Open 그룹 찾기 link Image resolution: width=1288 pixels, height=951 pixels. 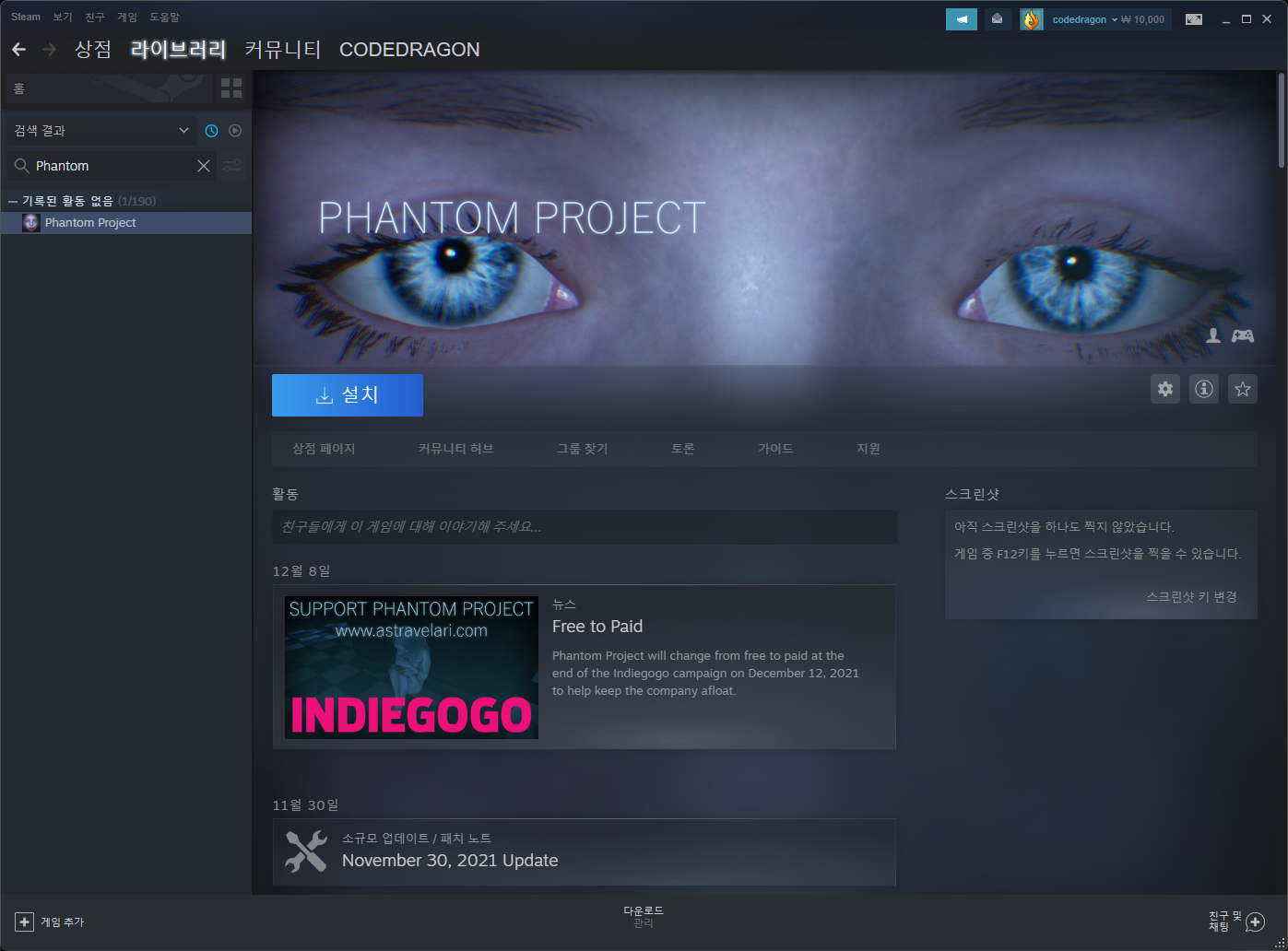click(583, 449)
